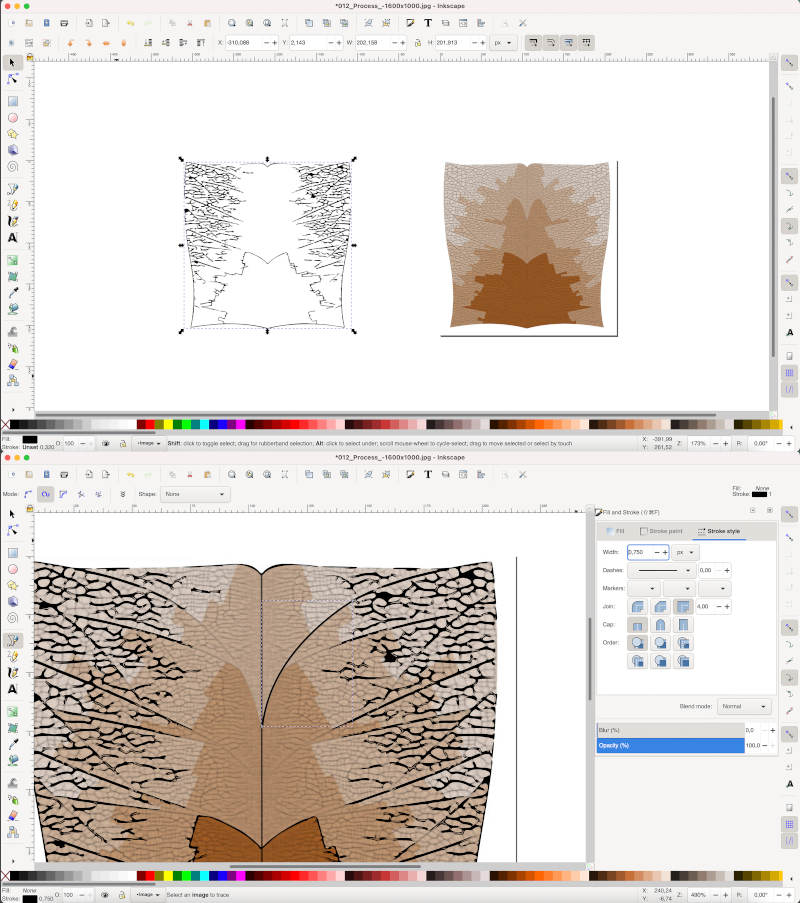Image resolution: width=800 pixels, height=903 pixels.
Task: Pick yellow swatch in bottom window palette
Action: pyautogui.click(x=168, y=876)
